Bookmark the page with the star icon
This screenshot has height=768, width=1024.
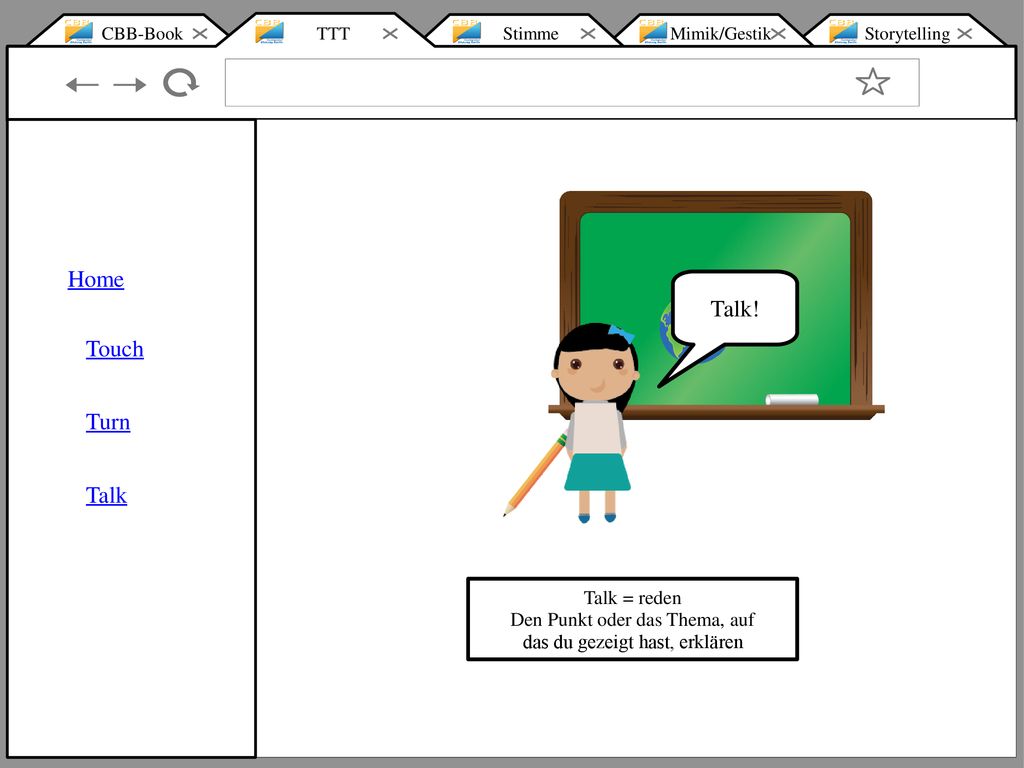872,82
